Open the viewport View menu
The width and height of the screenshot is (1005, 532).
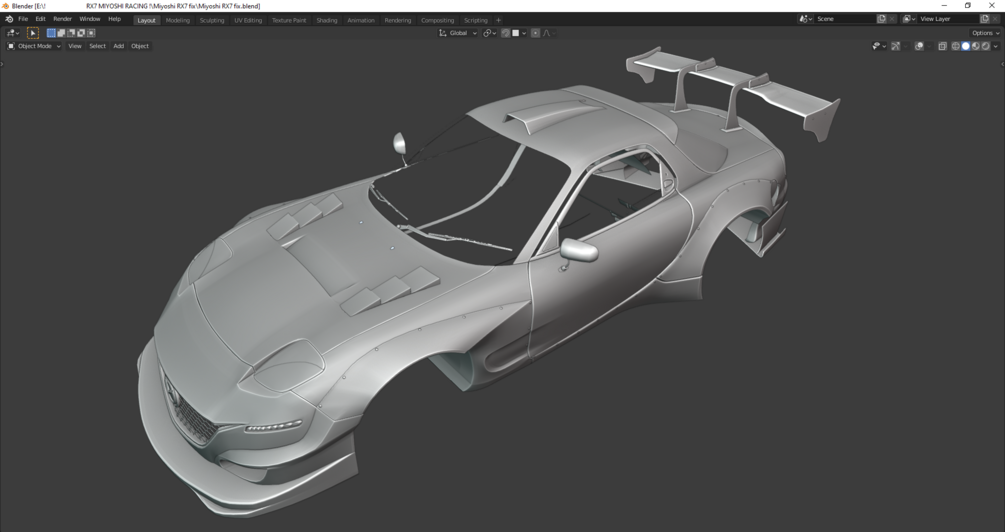pyautogui.click(x=75, y=46)
